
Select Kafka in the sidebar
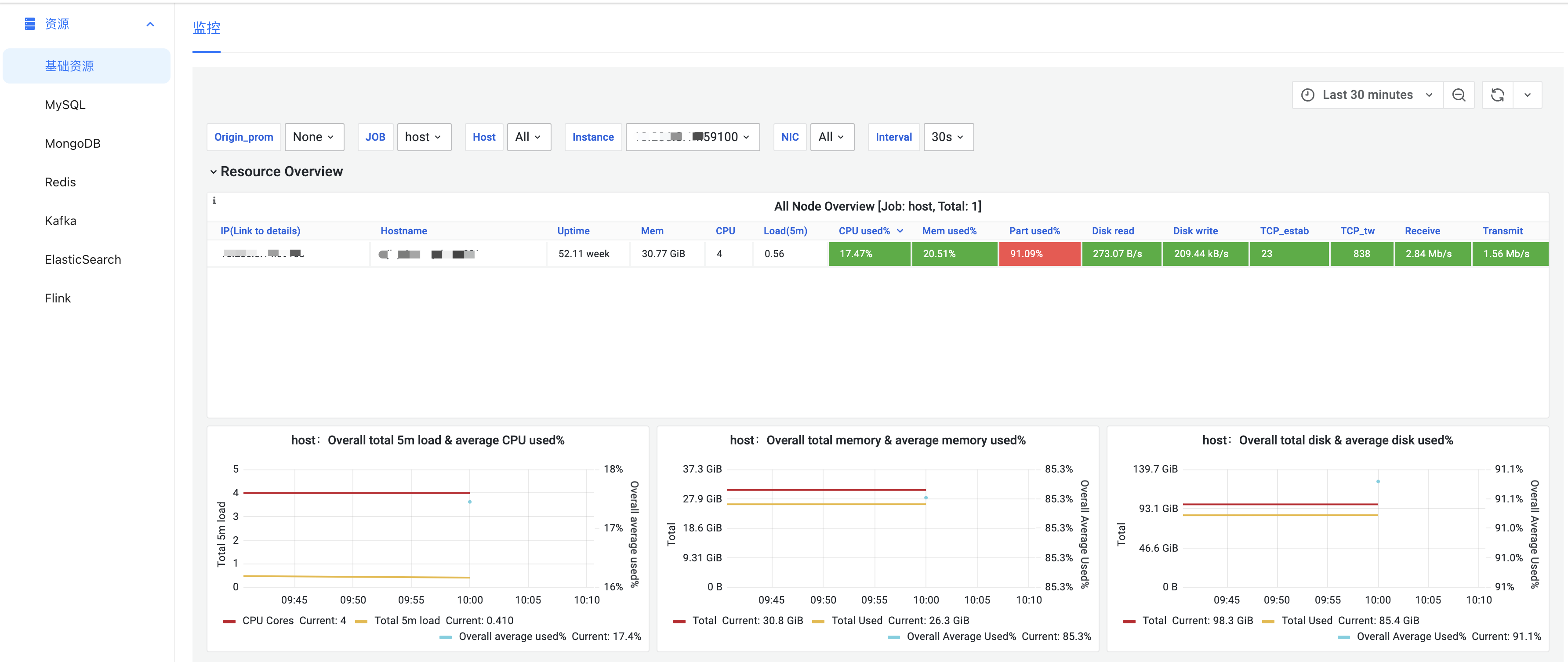[60, 221]
